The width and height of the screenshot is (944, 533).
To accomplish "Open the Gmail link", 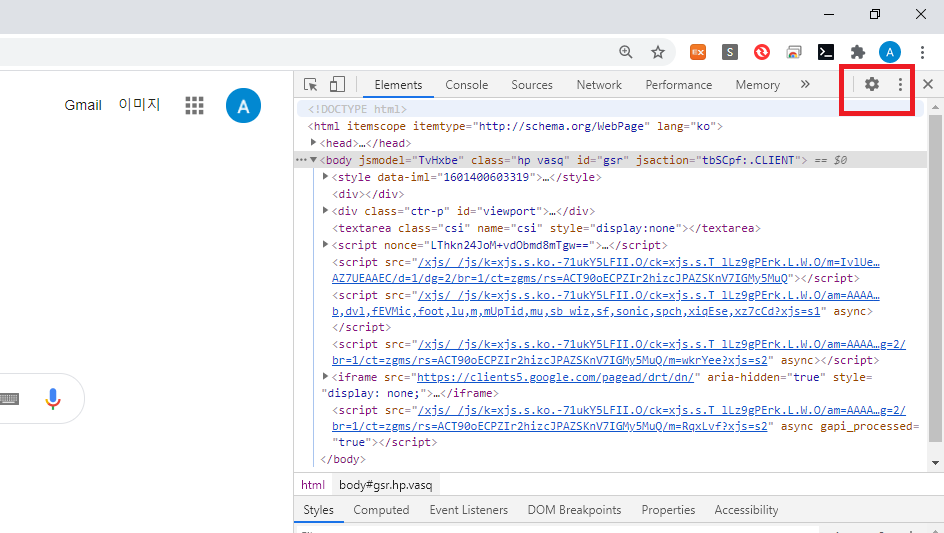I will coord(82,105).
